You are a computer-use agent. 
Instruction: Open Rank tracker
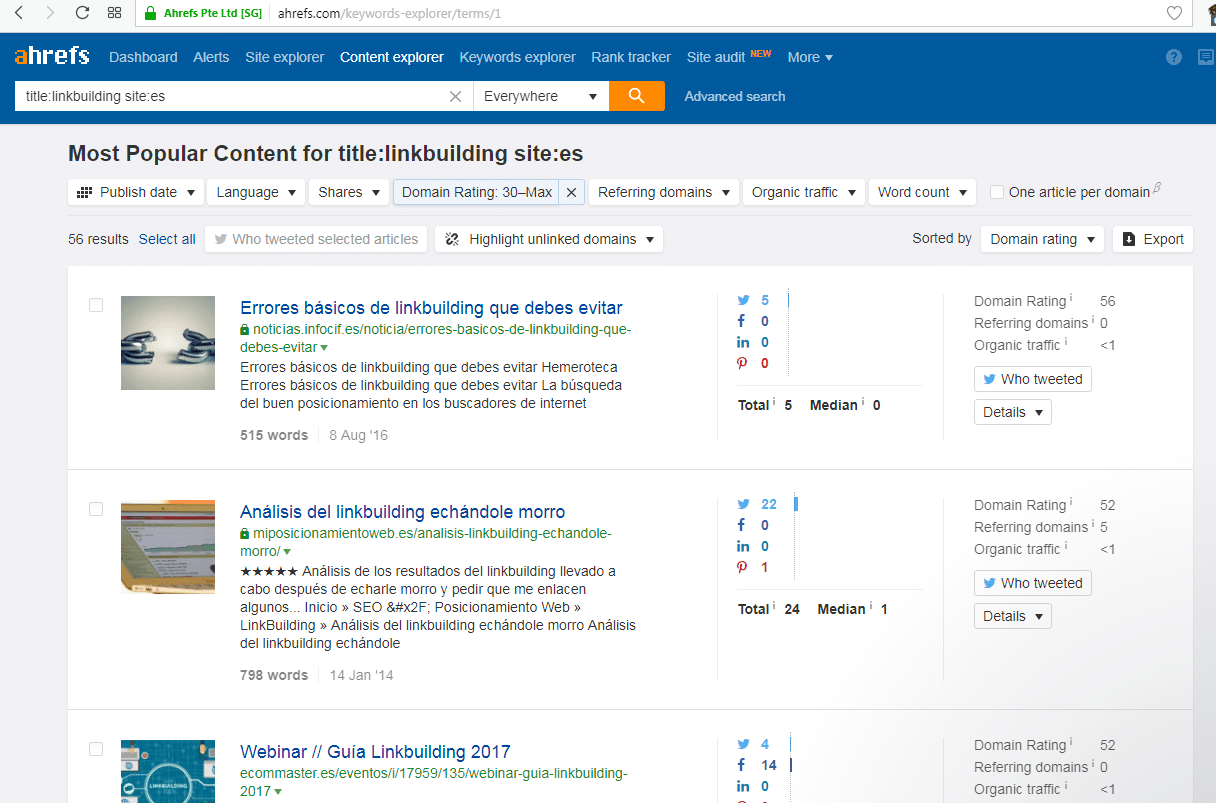tap(631, 57)
